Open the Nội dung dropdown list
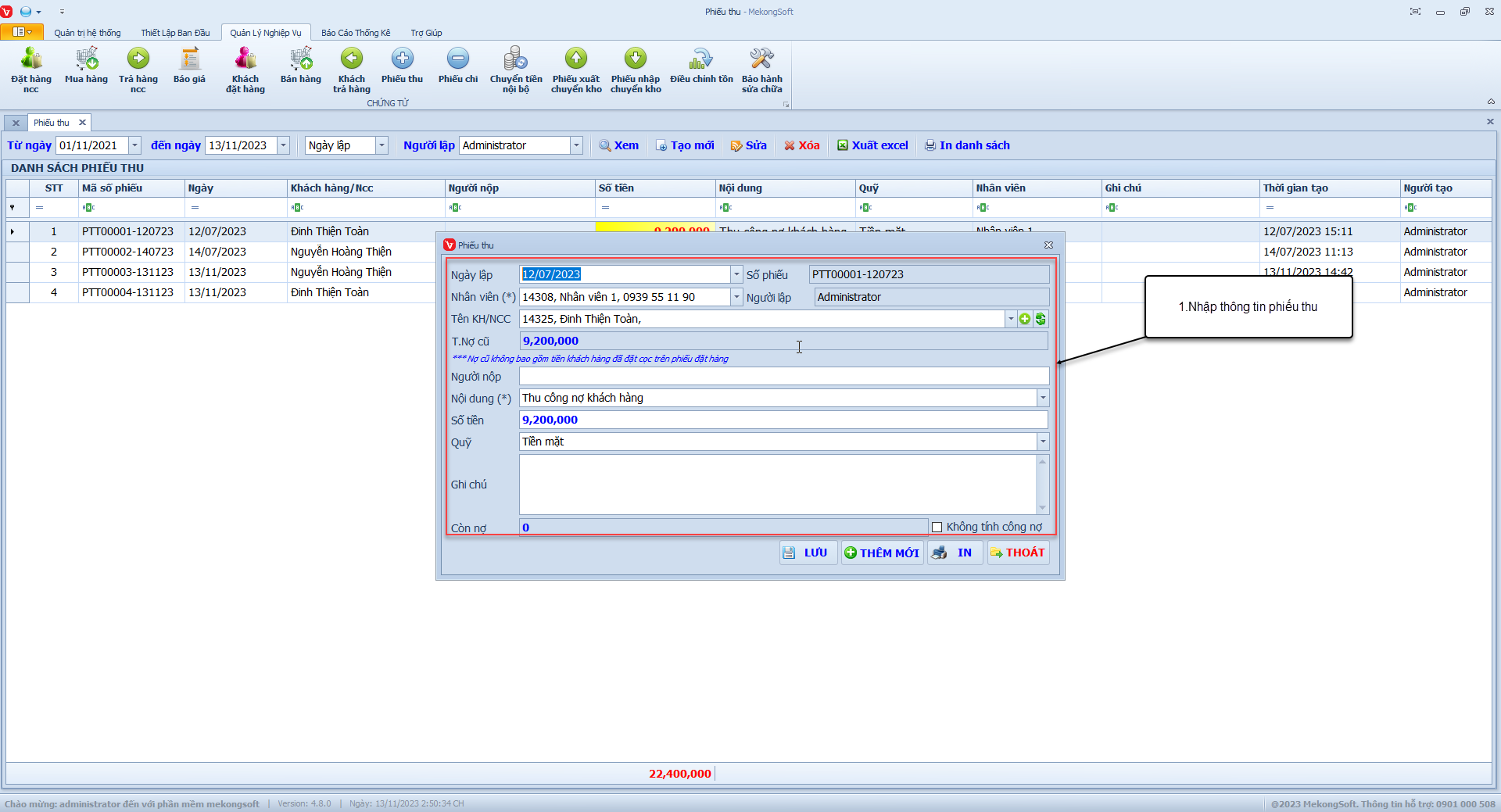 pos(1042,399)
